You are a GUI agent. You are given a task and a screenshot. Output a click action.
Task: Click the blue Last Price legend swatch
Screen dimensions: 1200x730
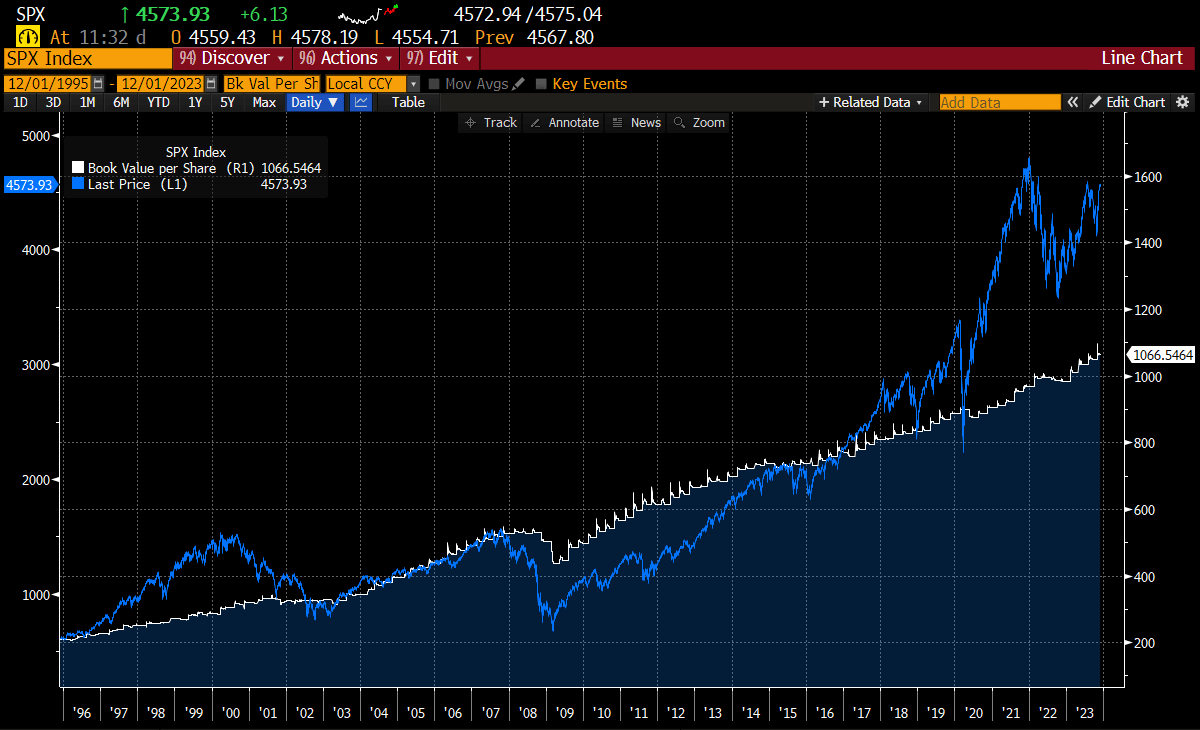tap(78, 184)
